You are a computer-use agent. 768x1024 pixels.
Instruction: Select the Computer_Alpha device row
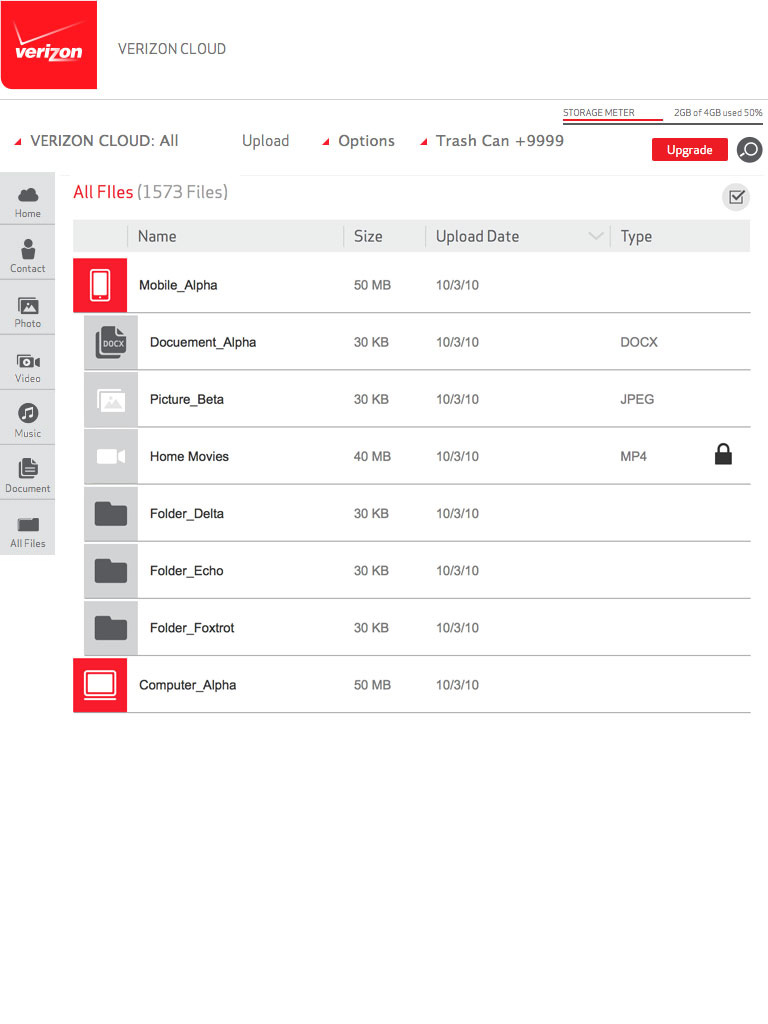[x=187, y=685]
